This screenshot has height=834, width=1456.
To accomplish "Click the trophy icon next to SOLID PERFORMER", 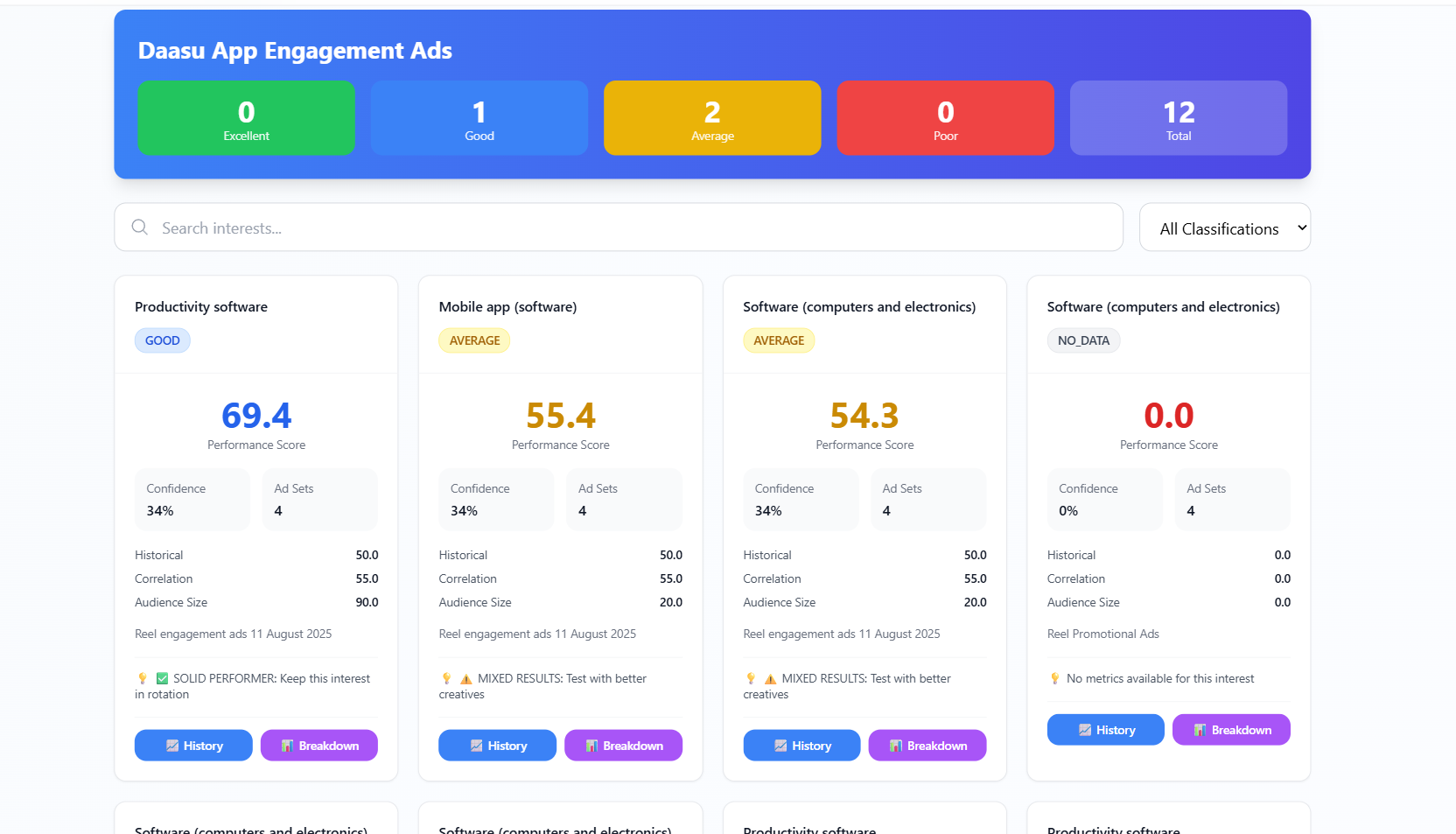I will click(x=143, y=678).
